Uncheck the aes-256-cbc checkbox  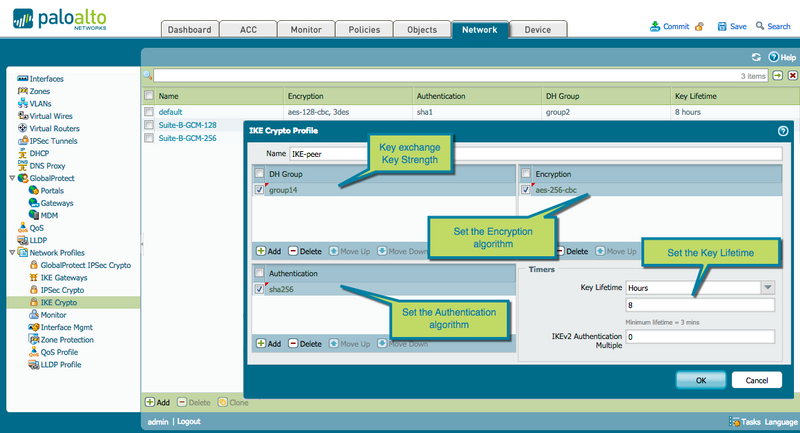[x=526, y=190]
